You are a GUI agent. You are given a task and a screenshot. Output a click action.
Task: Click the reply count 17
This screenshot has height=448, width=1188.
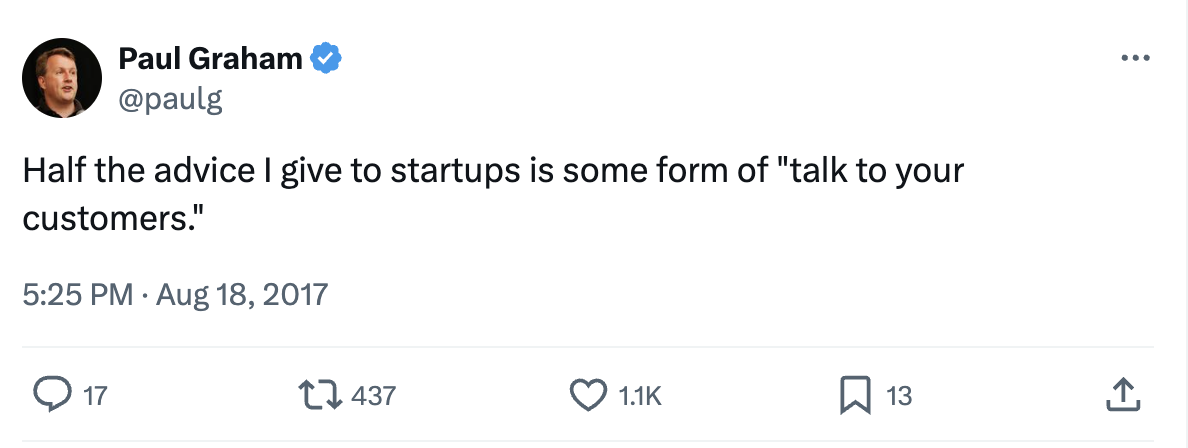coord(94,396)
